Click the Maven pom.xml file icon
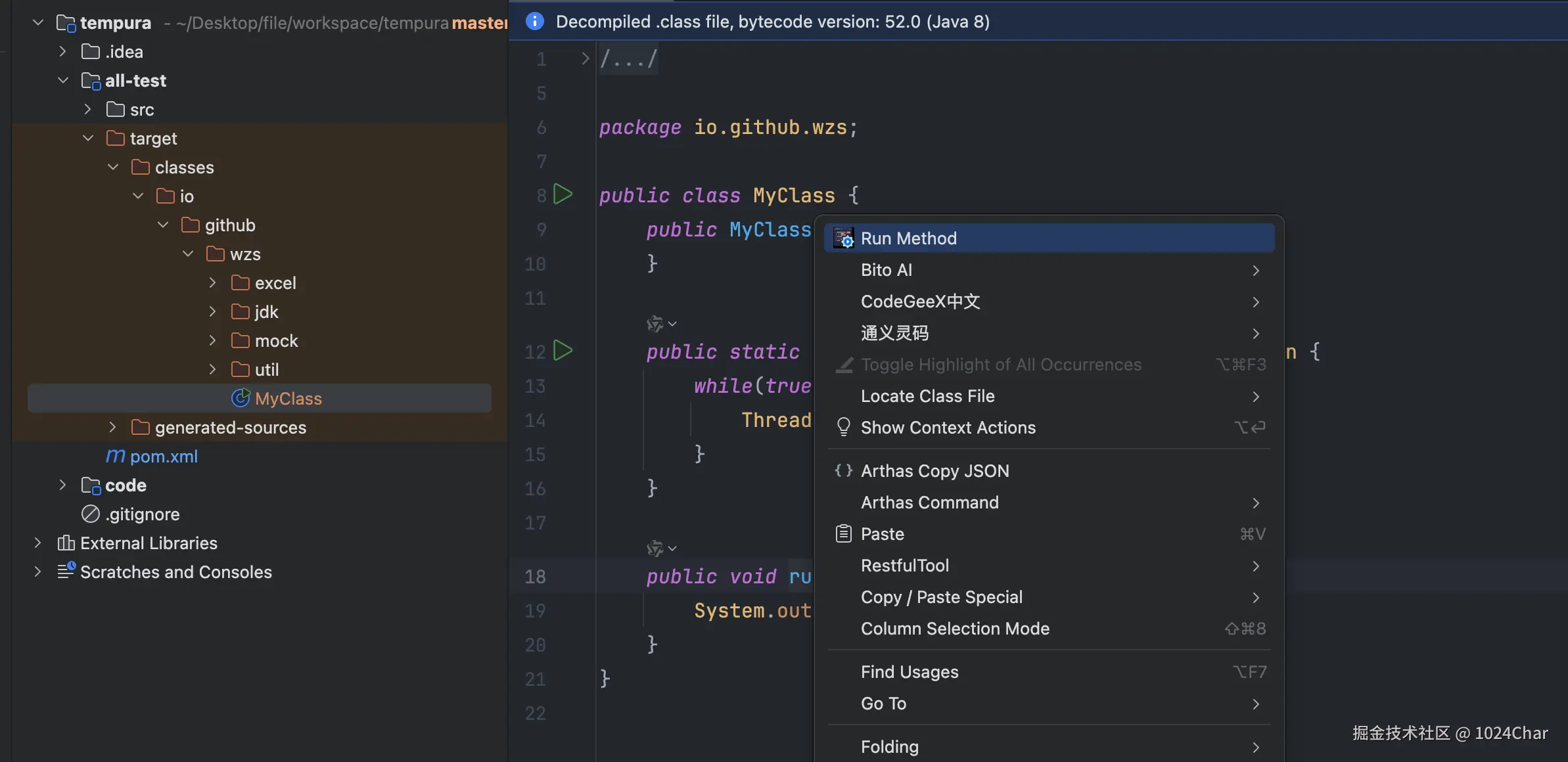This screenshot has height=762, width=1568. (115, 456)
